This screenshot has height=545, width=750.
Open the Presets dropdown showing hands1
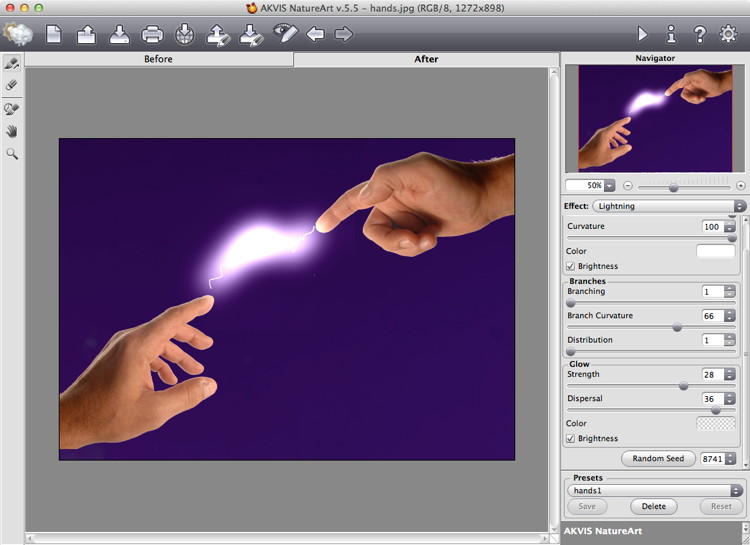tap(655, 491)
